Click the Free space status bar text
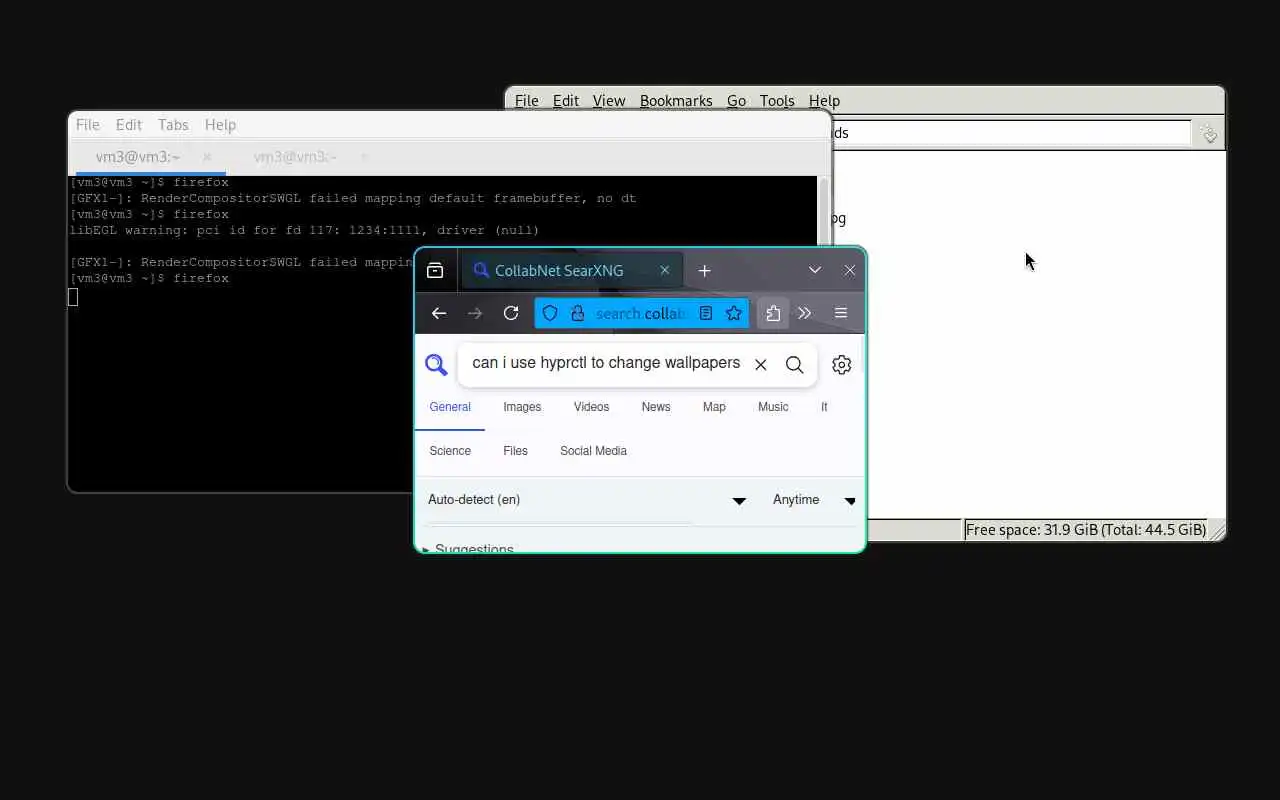The width and height of the screenshot is (1280, 800). 1086,530
